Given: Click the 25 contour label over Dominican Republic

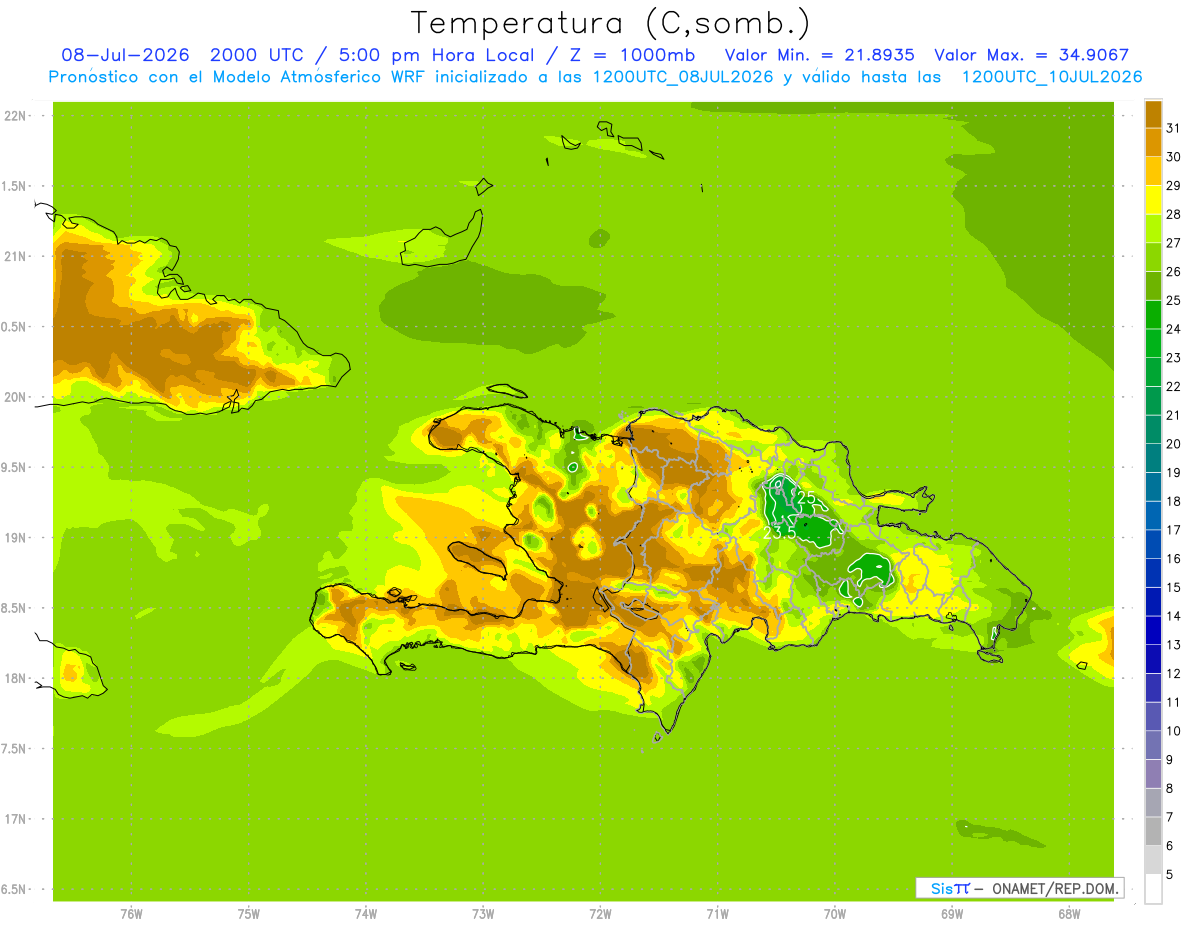Looking at the screenshot, I should [x=806, y=498].
